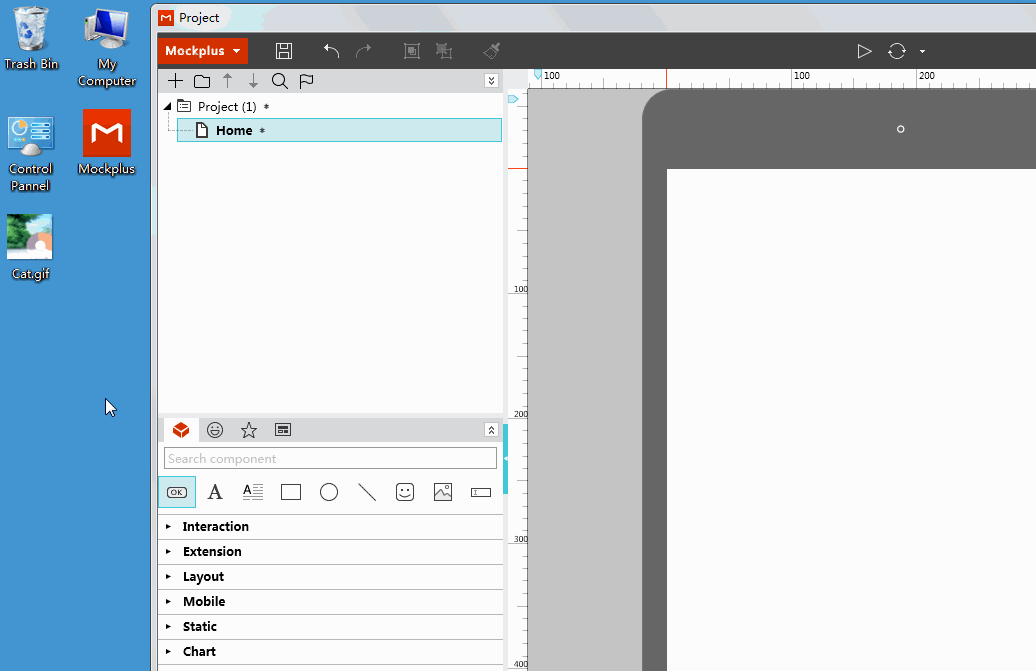The image size is (1036, 671).
Task: Expand the Extension component category
Action: click(330, 551)
